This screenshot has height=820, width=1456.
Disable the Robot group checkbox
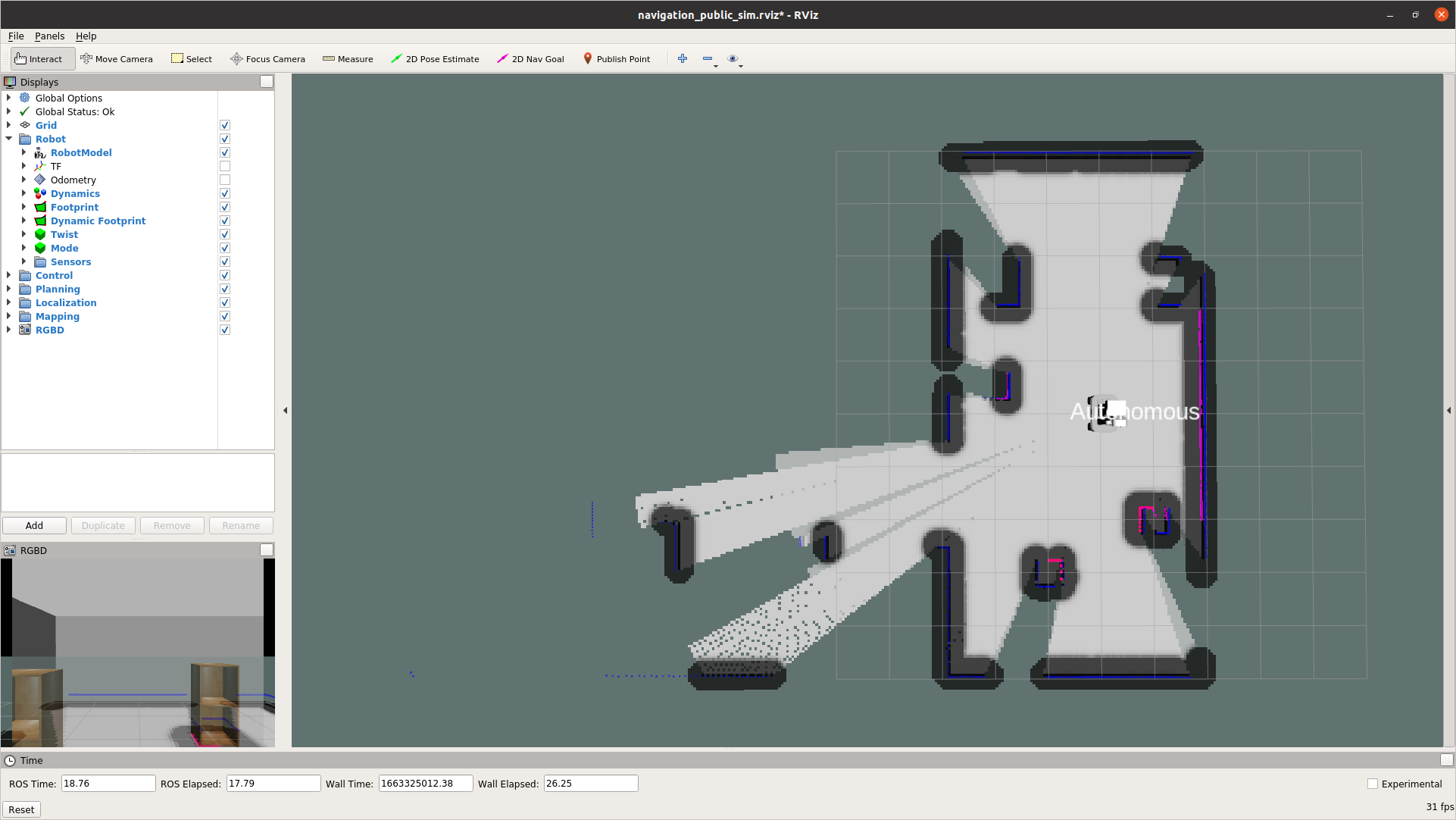point(225,139)
